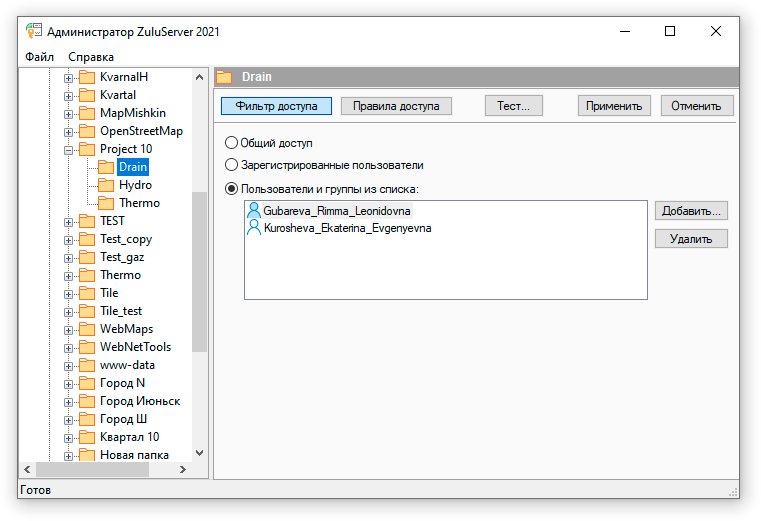Click the WebMaps folder icon

[87, 329]
